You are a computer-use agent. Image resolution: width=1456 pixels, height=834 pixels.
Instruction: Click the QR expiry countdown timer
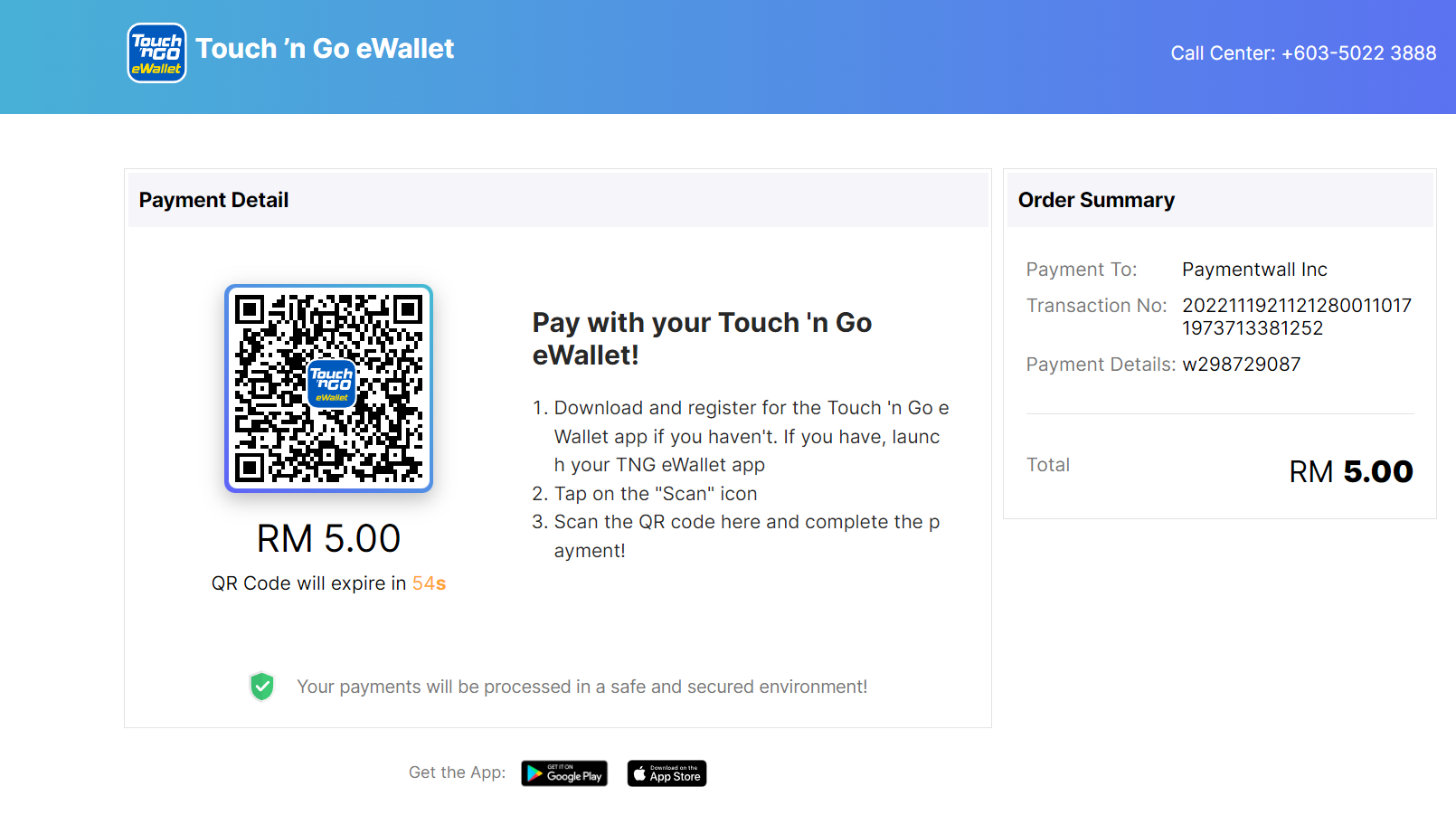tap(430, 583)
